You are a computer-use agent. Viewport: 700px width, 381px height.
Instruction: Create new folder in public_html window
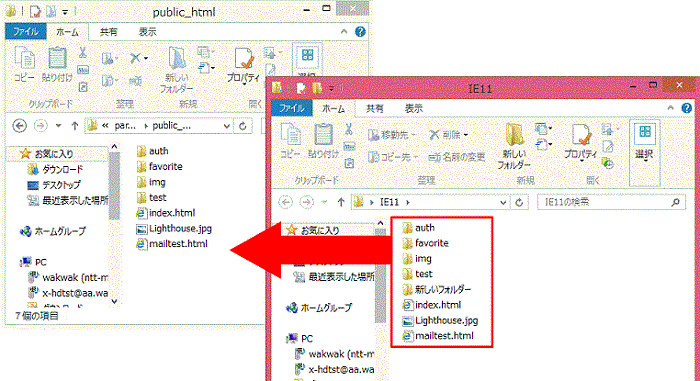tap(177, 70)
